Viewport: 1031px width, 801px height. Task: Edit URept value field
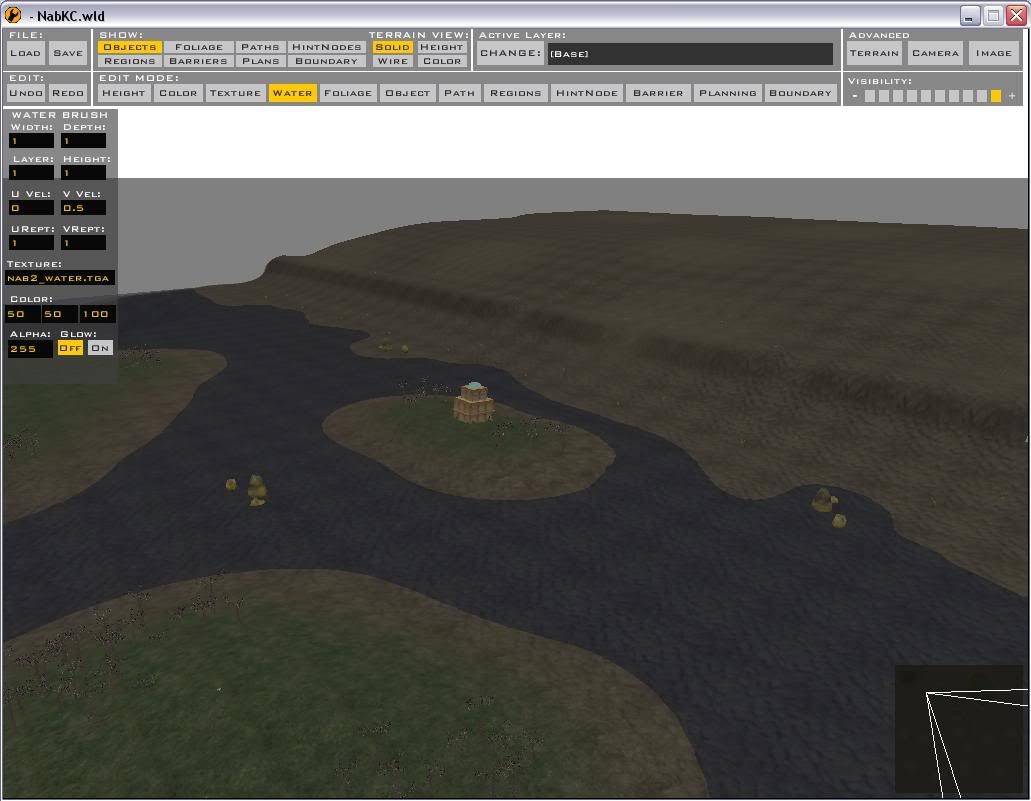tap(31, 243)
